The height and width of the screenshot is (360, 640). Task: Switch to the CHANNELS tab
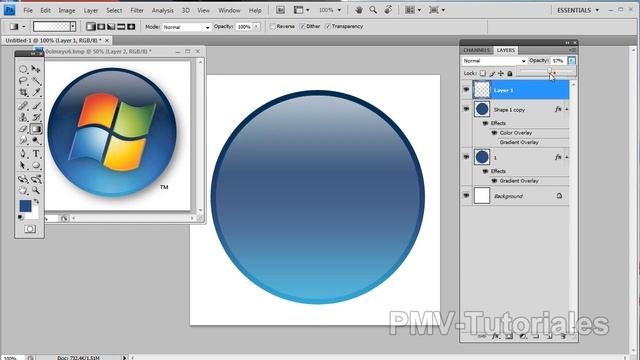[x=476, y=50]
